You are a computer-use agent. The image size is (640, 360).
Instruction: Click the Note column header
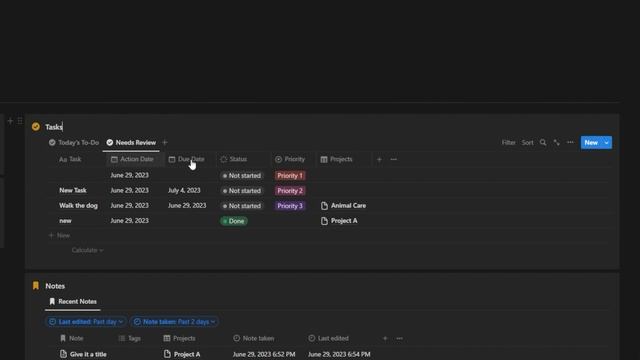click(x=71, y=338)
